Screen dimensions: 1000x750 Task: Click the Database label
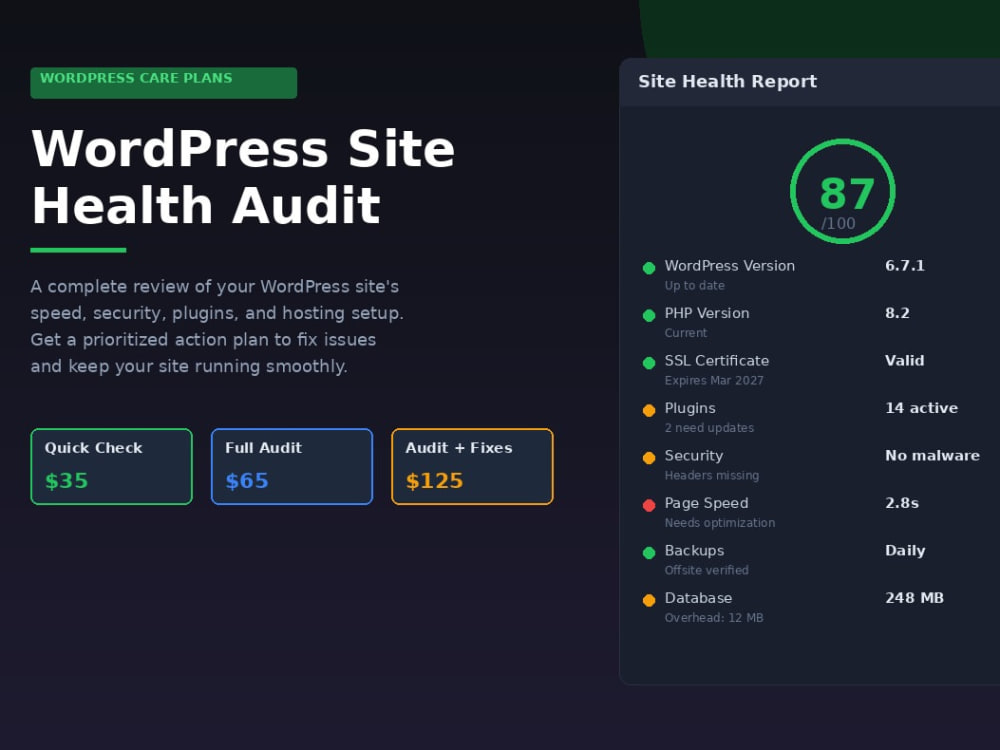(698, 598)
